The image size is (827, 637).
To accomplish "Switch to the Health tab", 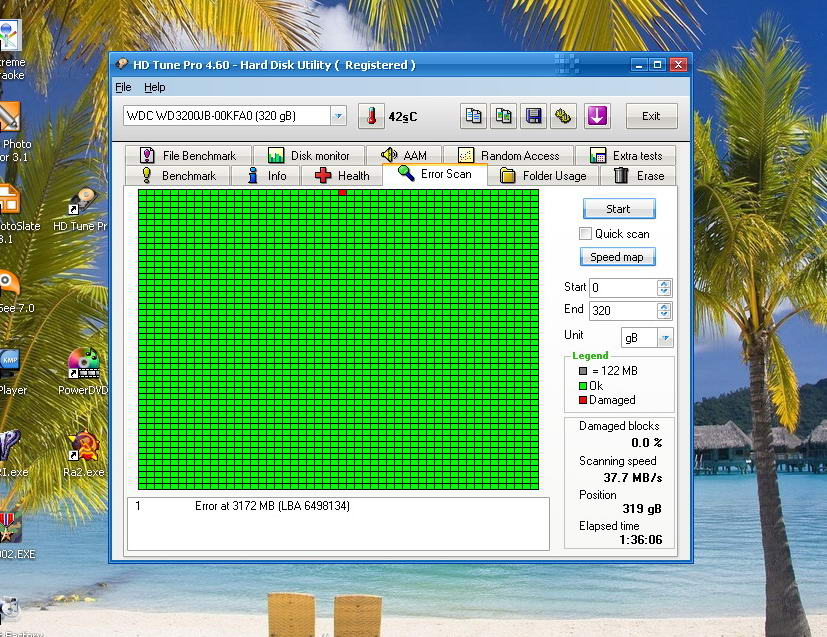I will pyautogui.click(x=342, y=176).
